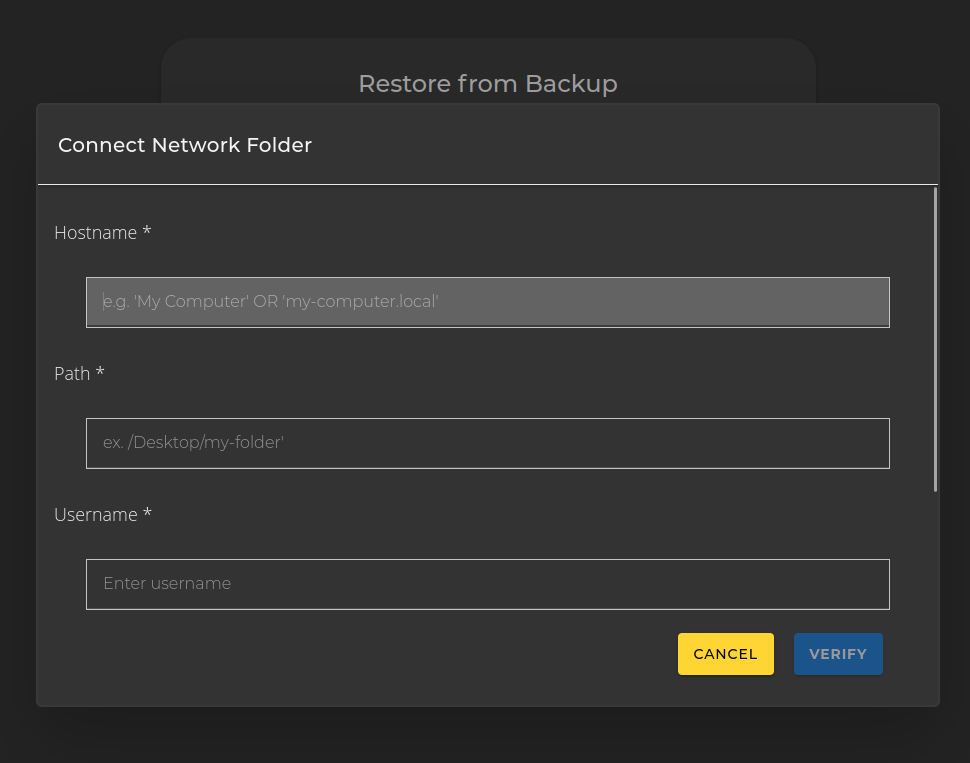Click the required asterisk beside Path
The image size is (970, 763).
tap(100, 374)
